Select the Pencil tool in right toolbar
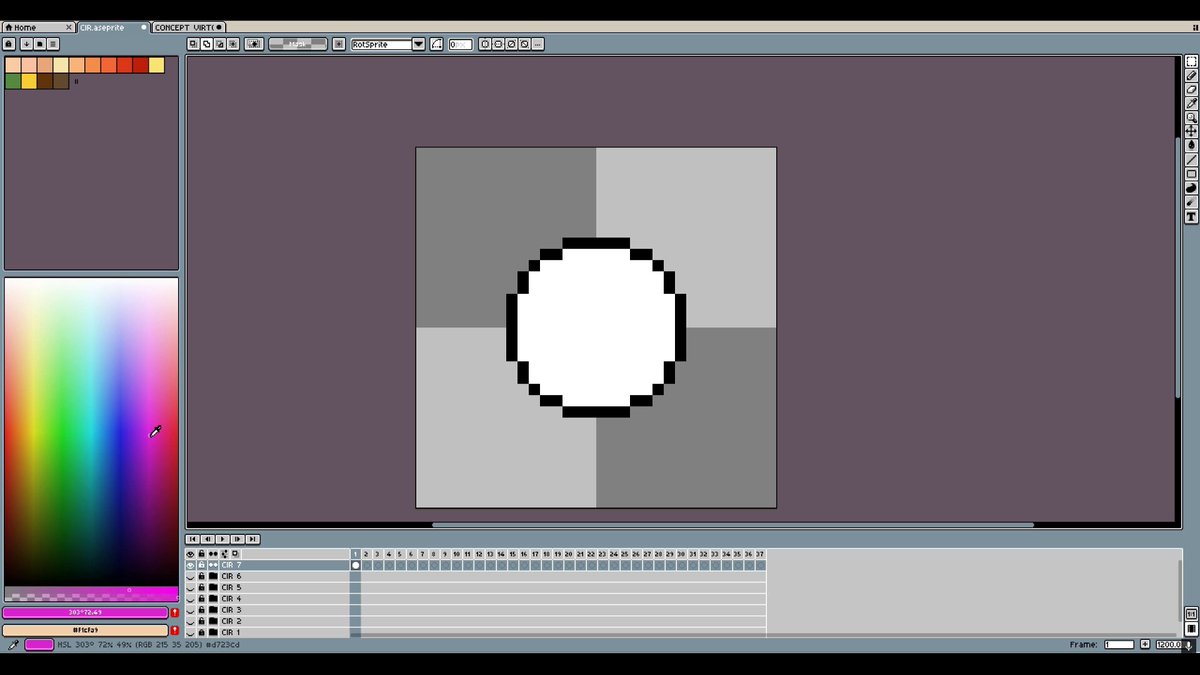Image resolution: width=1200 pixels, height=675 pixels. click(x=1191, y=76)
